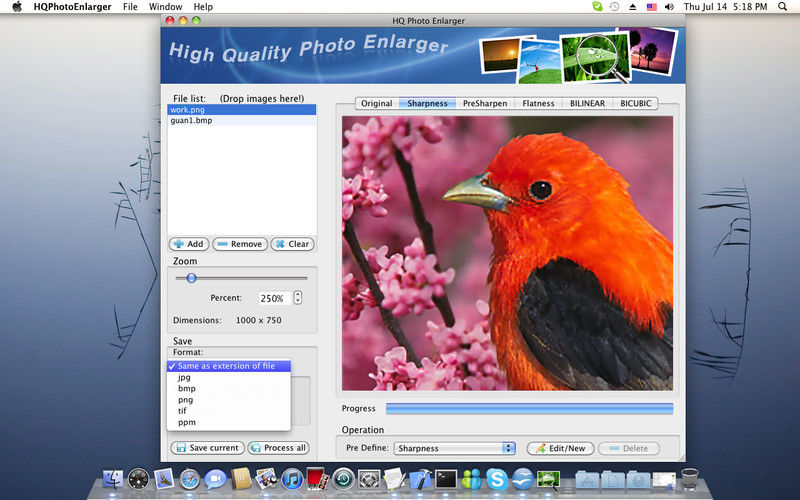Open Messenger two-people icon in dock
This screenshot has width=800, height=500.
[x=471, y=480]
